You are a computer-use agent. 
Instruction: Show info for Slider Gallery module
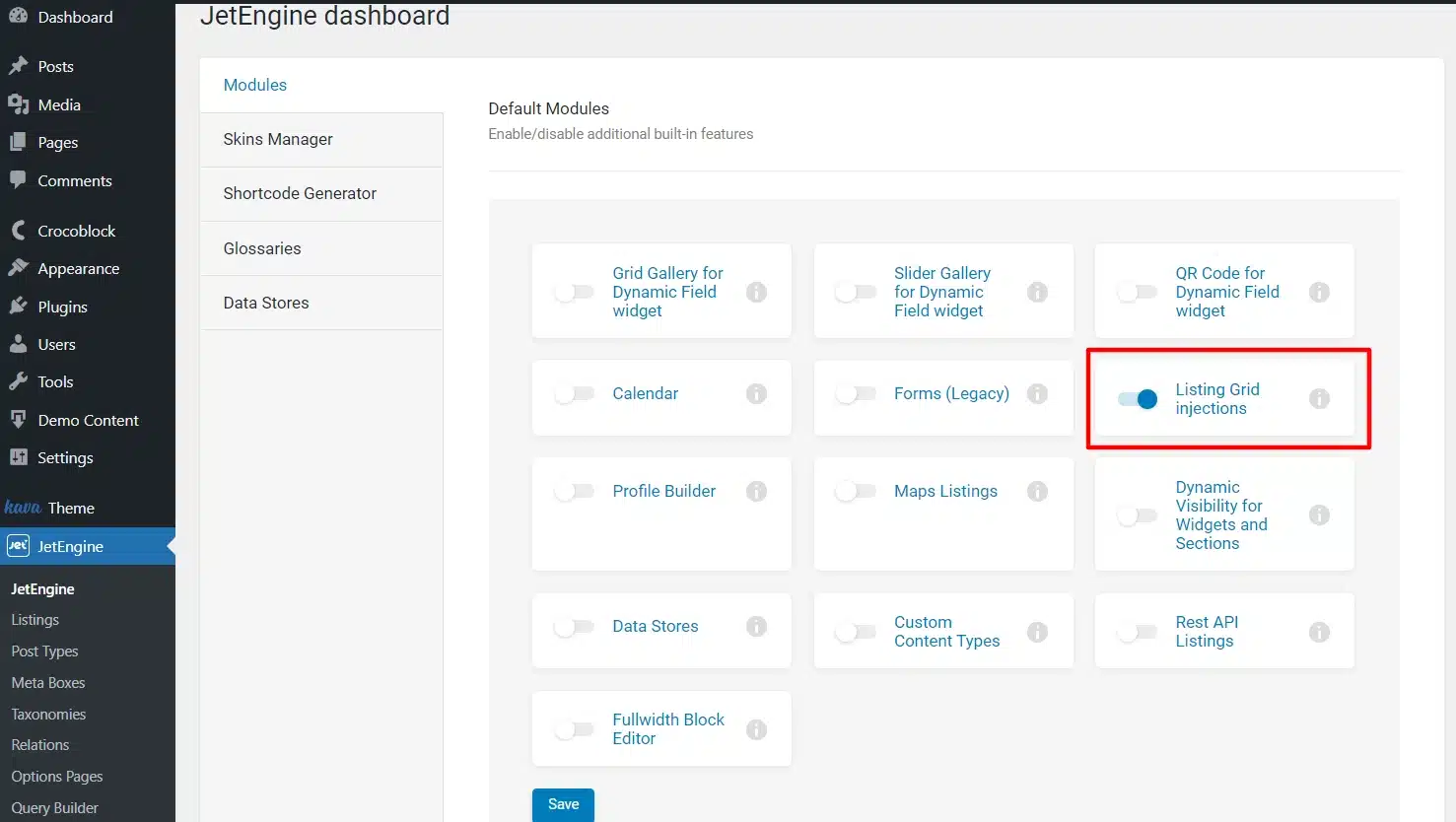point(1037,292)
